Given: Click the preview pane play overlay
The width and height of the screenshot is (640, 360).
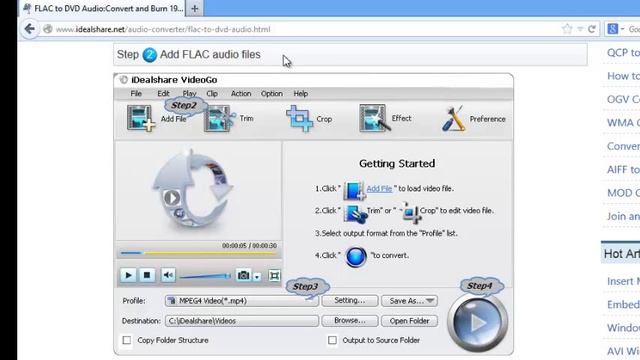Looking at the screenshot, I should pos(172,198).
